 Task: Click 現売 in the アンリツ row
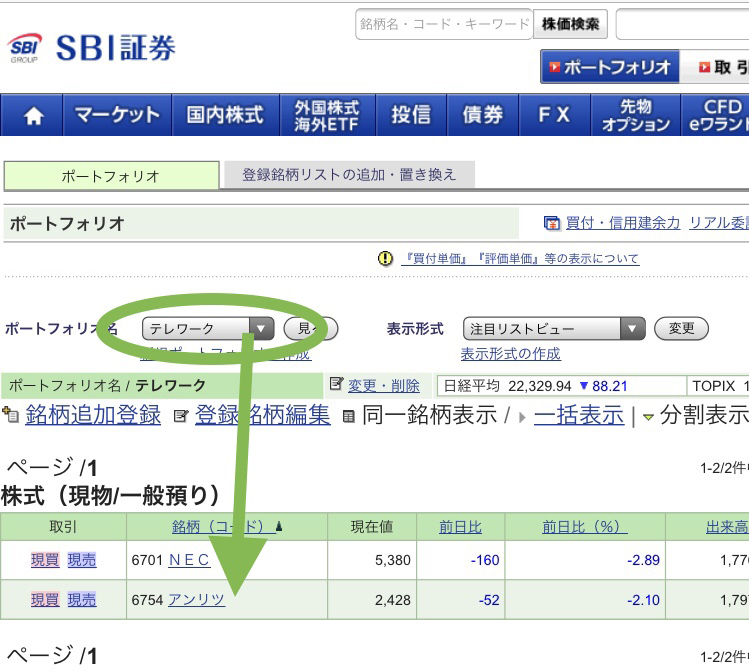pyautogui.click(x=82, y=600)
